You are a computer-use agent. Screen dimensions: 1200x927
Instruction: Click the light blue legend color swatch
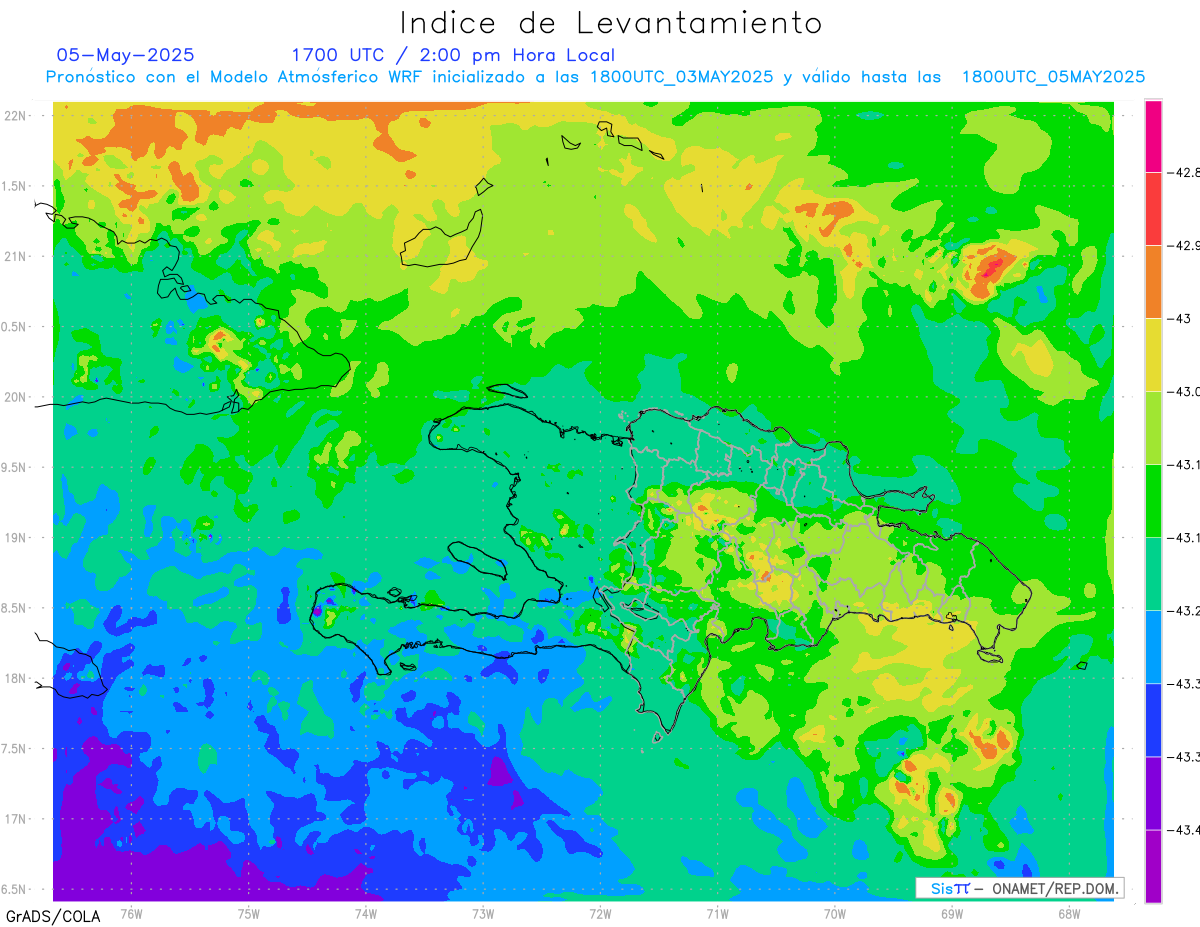point(1153,647)
